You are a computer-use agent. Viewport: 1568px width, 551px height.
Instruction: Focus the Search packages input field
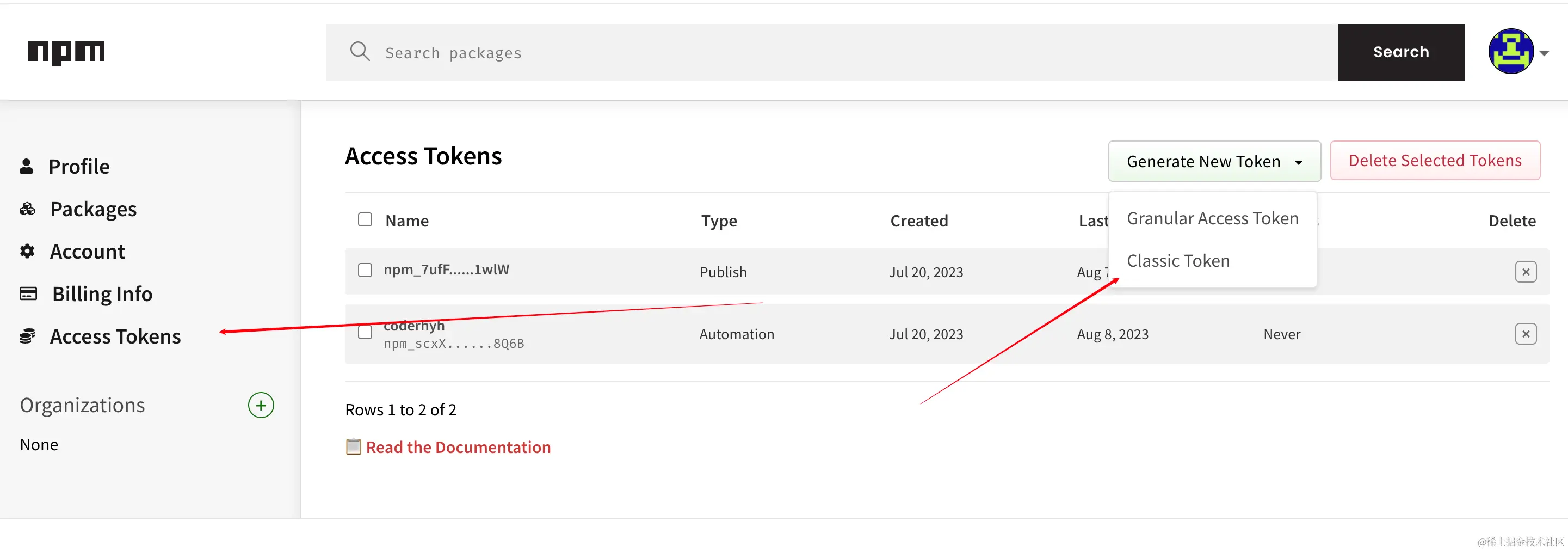tap(831, 52)
